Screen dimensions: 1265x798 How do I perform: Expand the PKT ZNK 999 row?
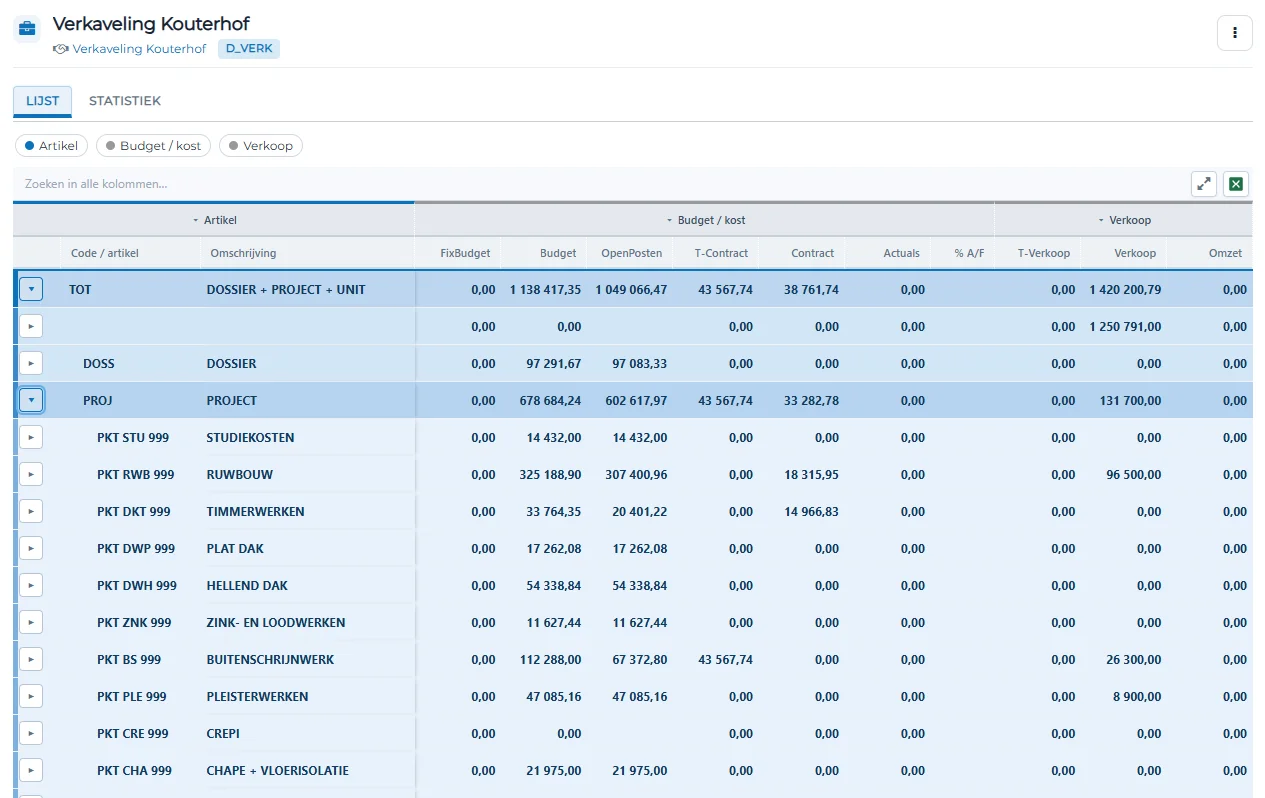pos(31,623)
